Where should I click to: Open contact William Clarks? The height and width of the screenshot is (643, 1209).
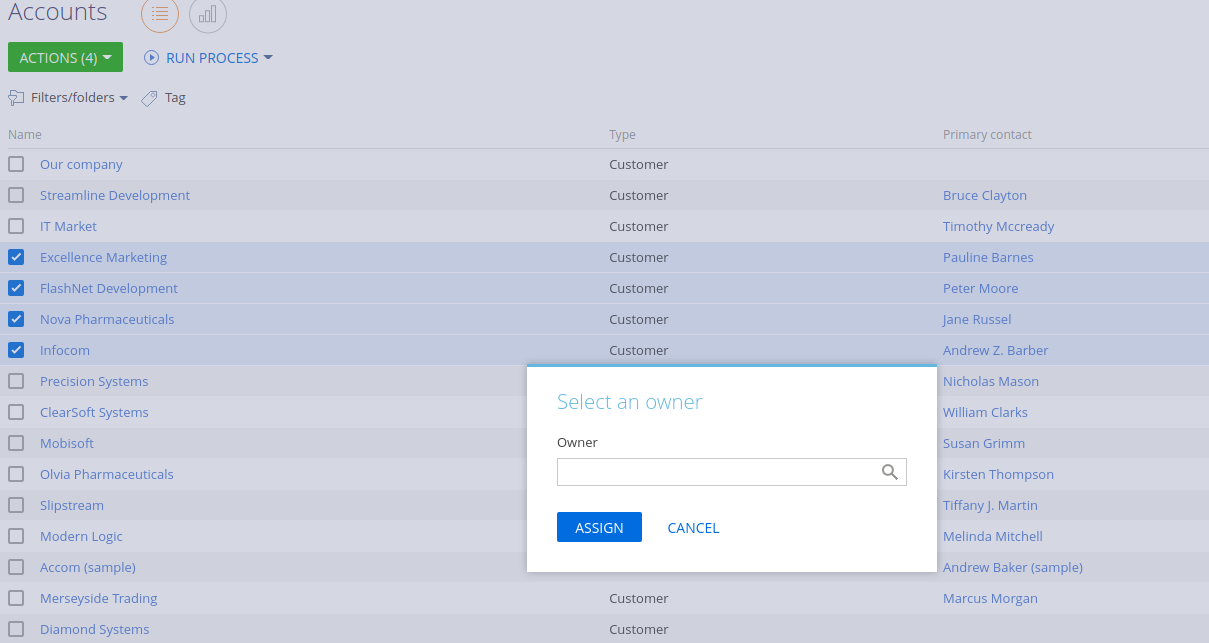tap(985, 412)
